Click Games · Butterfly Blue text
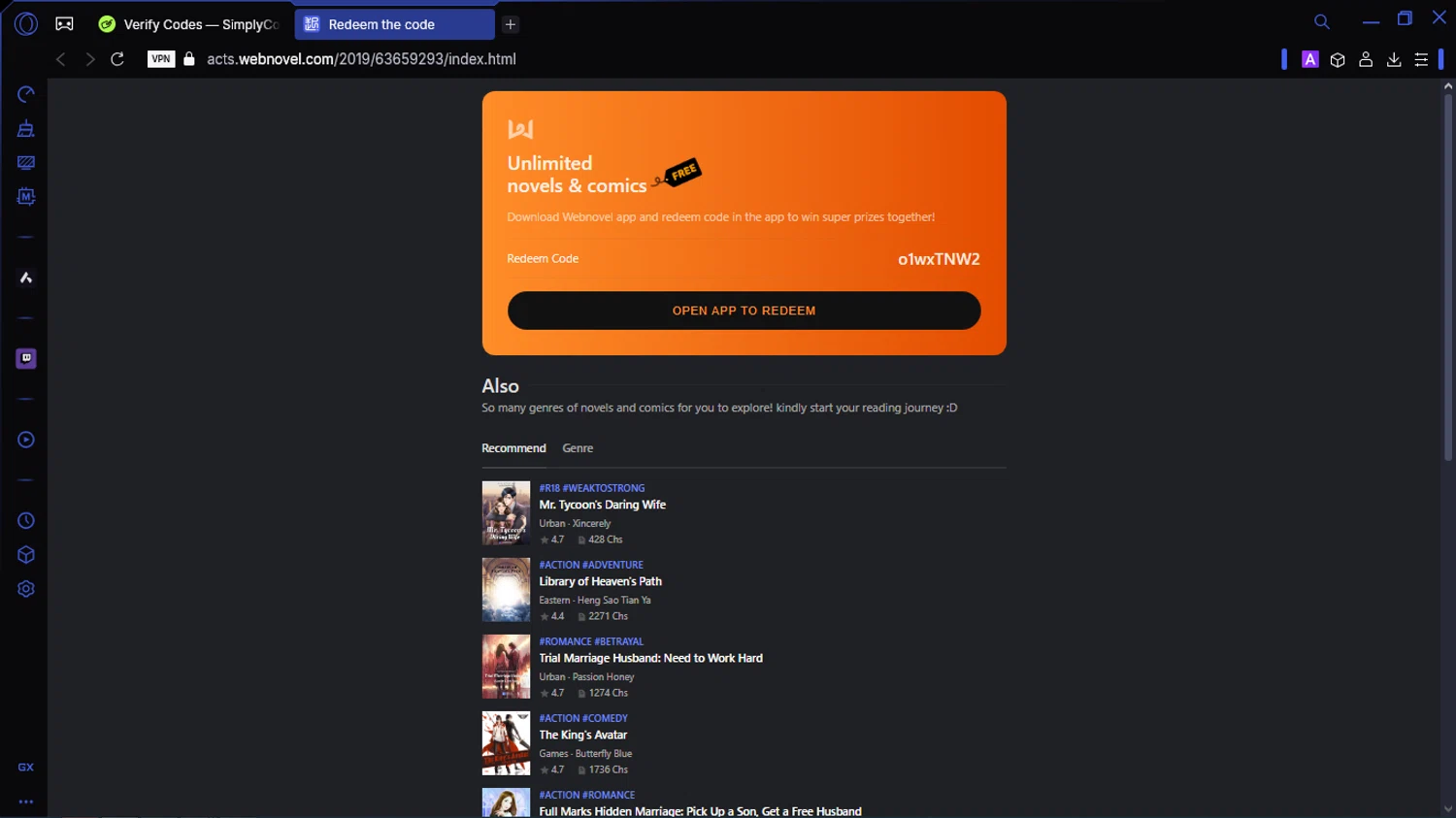Screen dimensions: 1456x818 tap(585, 753)
